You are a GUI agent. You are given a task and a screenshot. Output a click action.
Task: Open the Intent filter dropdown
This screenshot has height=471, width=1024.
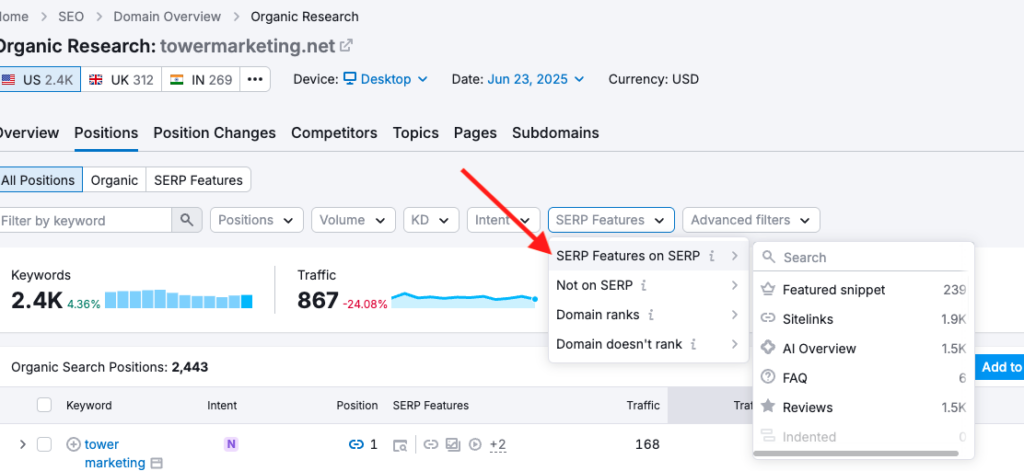click(504, 220)
